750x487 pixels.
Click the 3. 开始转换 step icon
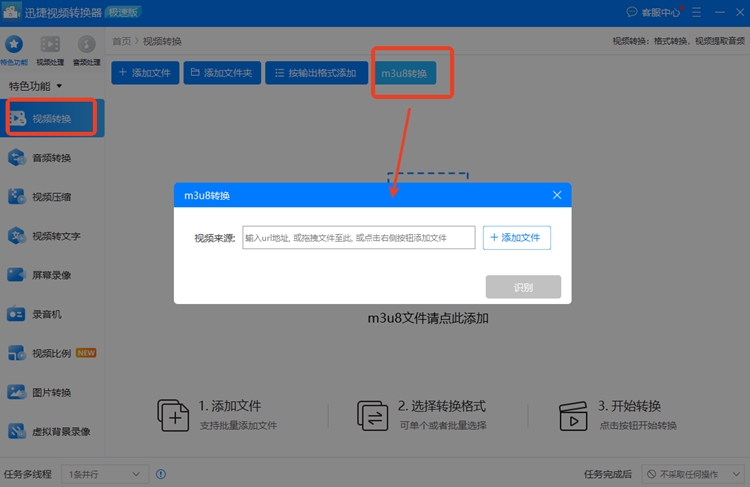click(x=573, y=415)
